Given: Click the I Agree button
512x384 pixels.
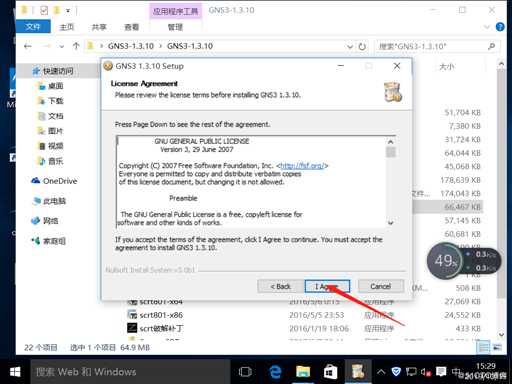Looking at the screenshot, I should 327,286.
